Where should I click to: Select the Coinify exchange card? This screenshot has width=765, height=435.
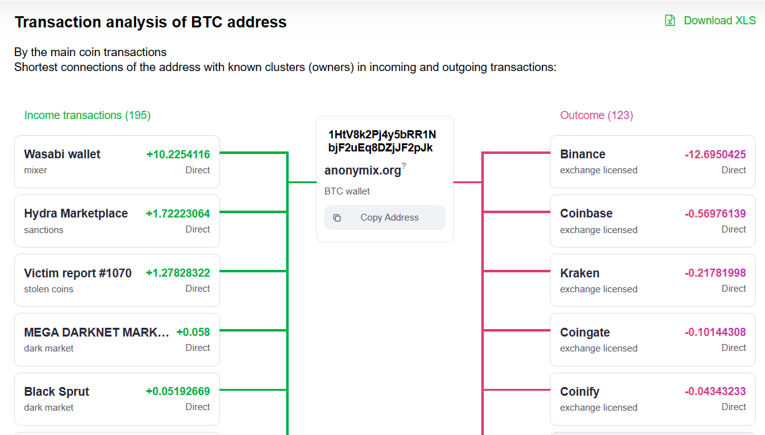[x=652, y=399]
